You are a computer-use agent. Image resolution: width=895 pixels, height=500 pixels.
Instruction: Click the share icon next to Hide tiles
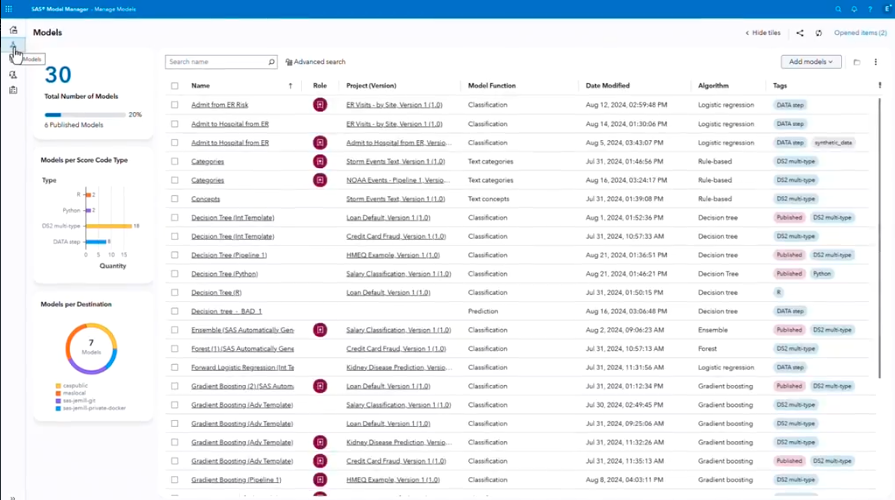[x=800, y=33]
